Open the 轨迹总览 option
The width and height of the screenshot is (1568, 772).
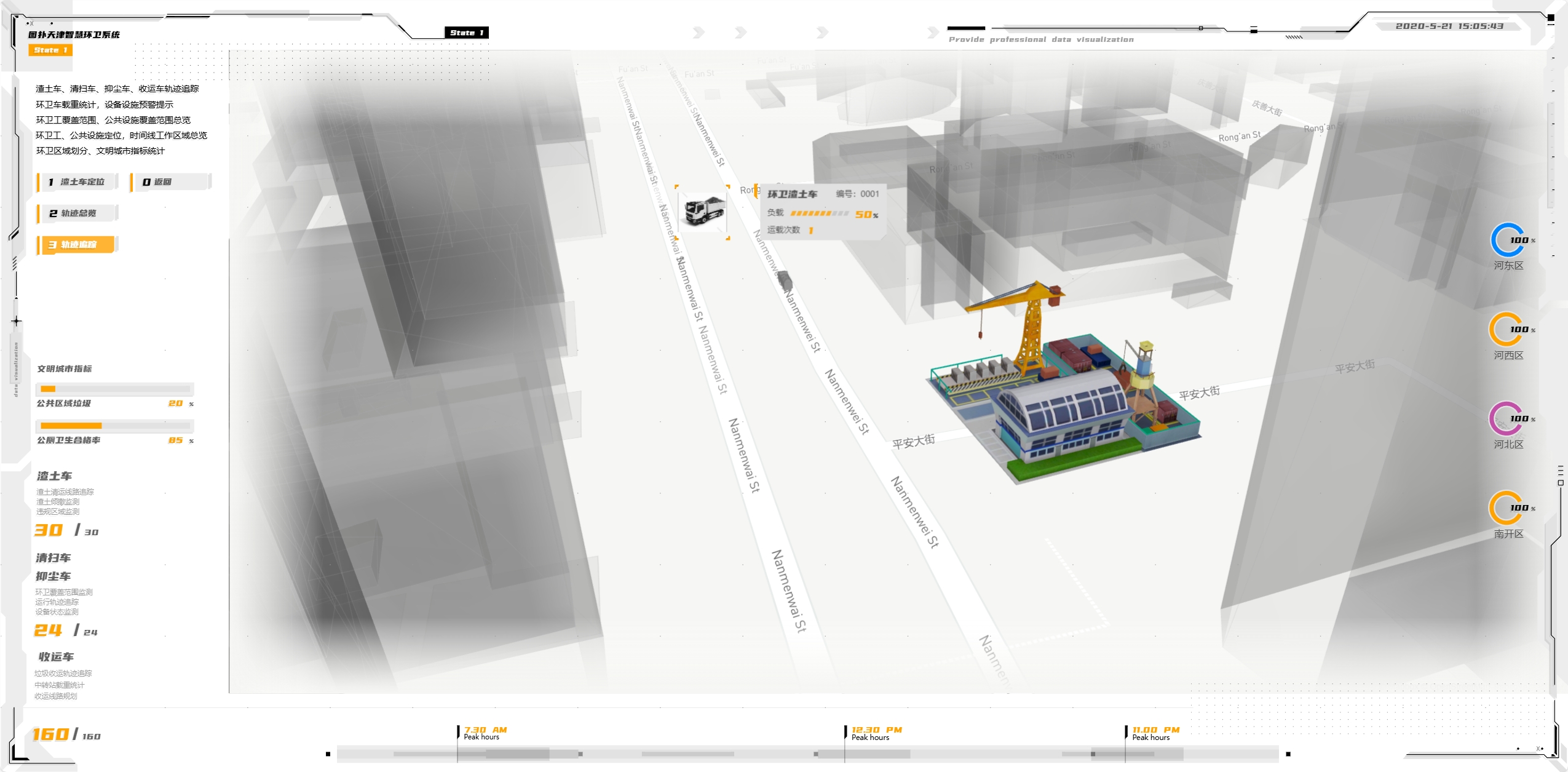(77, 213)
